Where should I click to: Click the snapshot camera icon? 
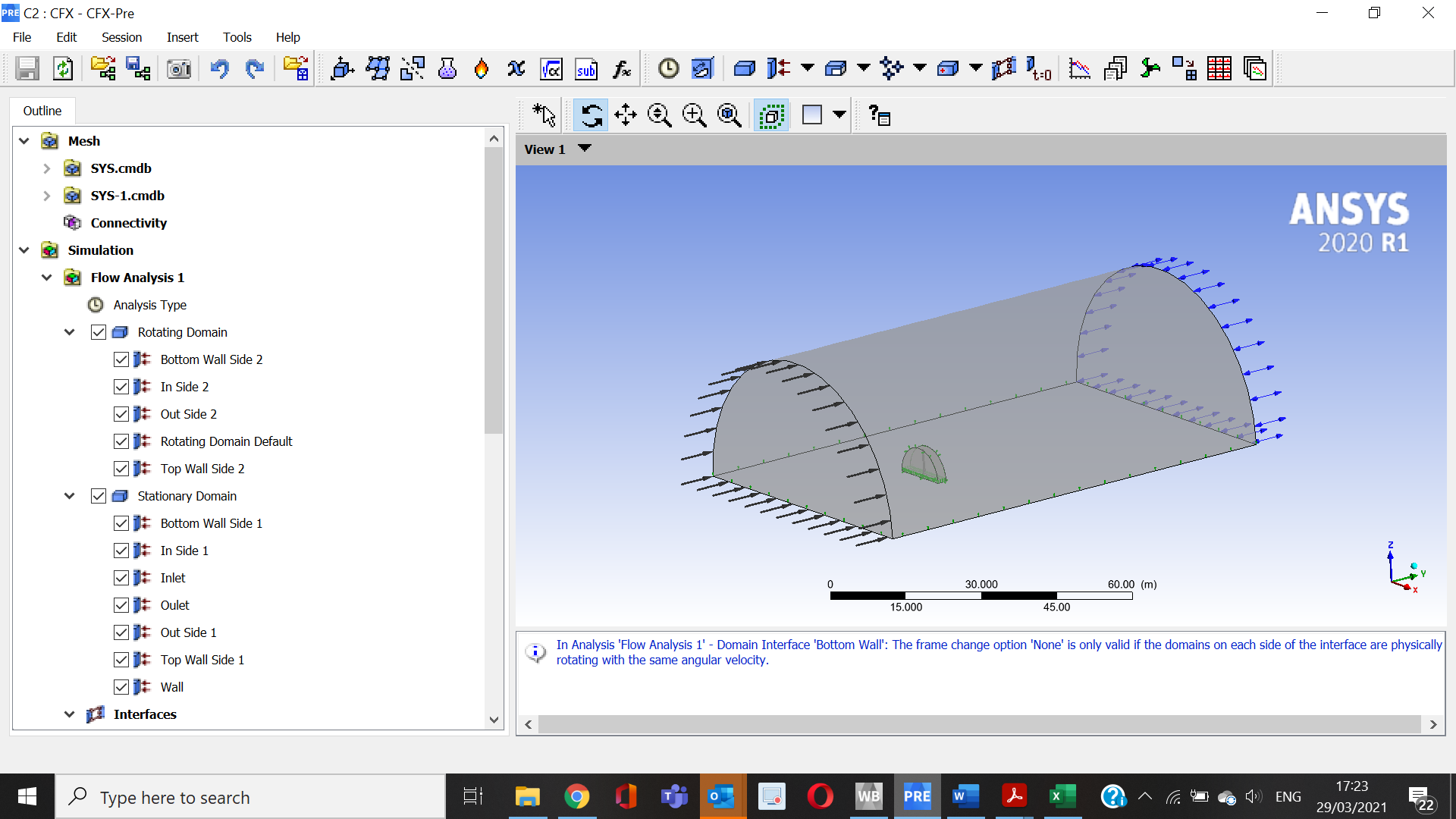(179, 69)
